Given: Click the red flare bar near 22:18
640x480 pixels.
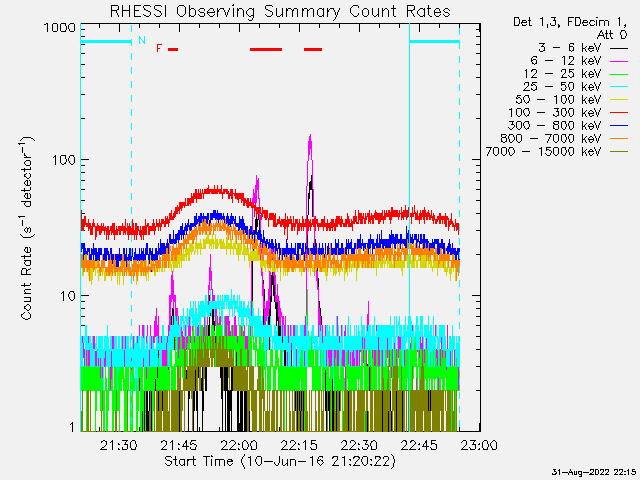Looking at the screenshot, I should pos(313,49).
